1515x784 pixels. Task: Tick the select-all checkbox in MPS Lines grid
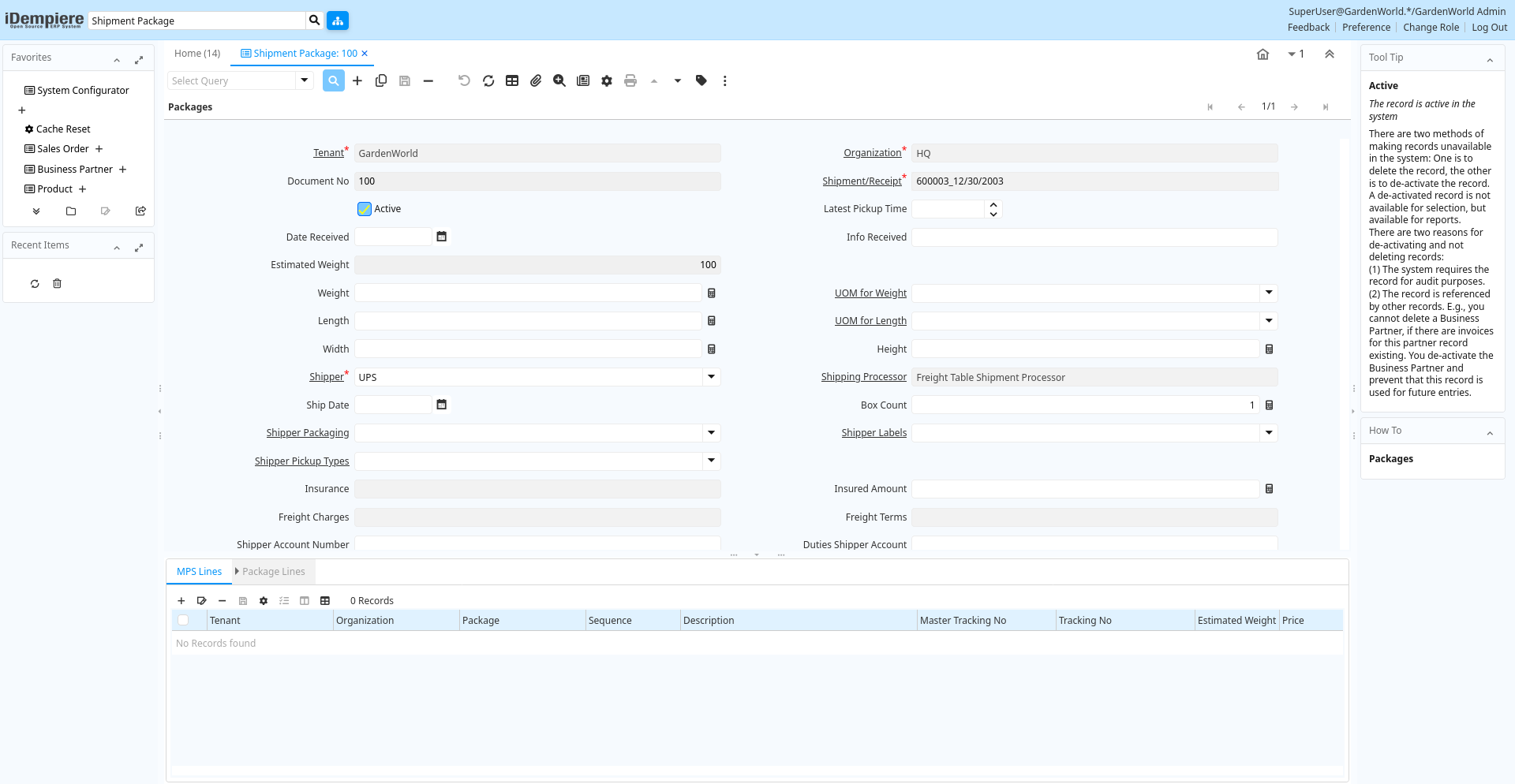(x=183, y=621)
